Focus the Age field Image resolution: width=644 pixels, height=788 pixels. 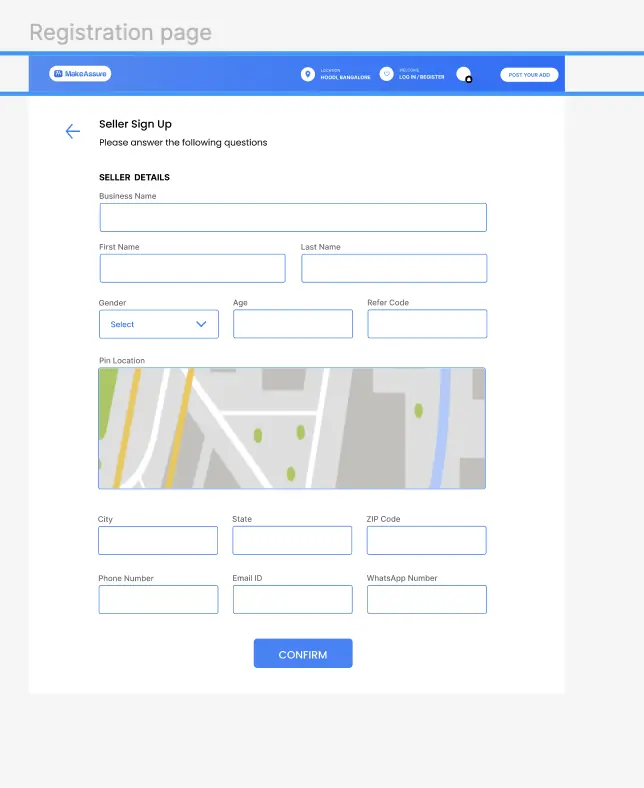[x=293, y=324]
